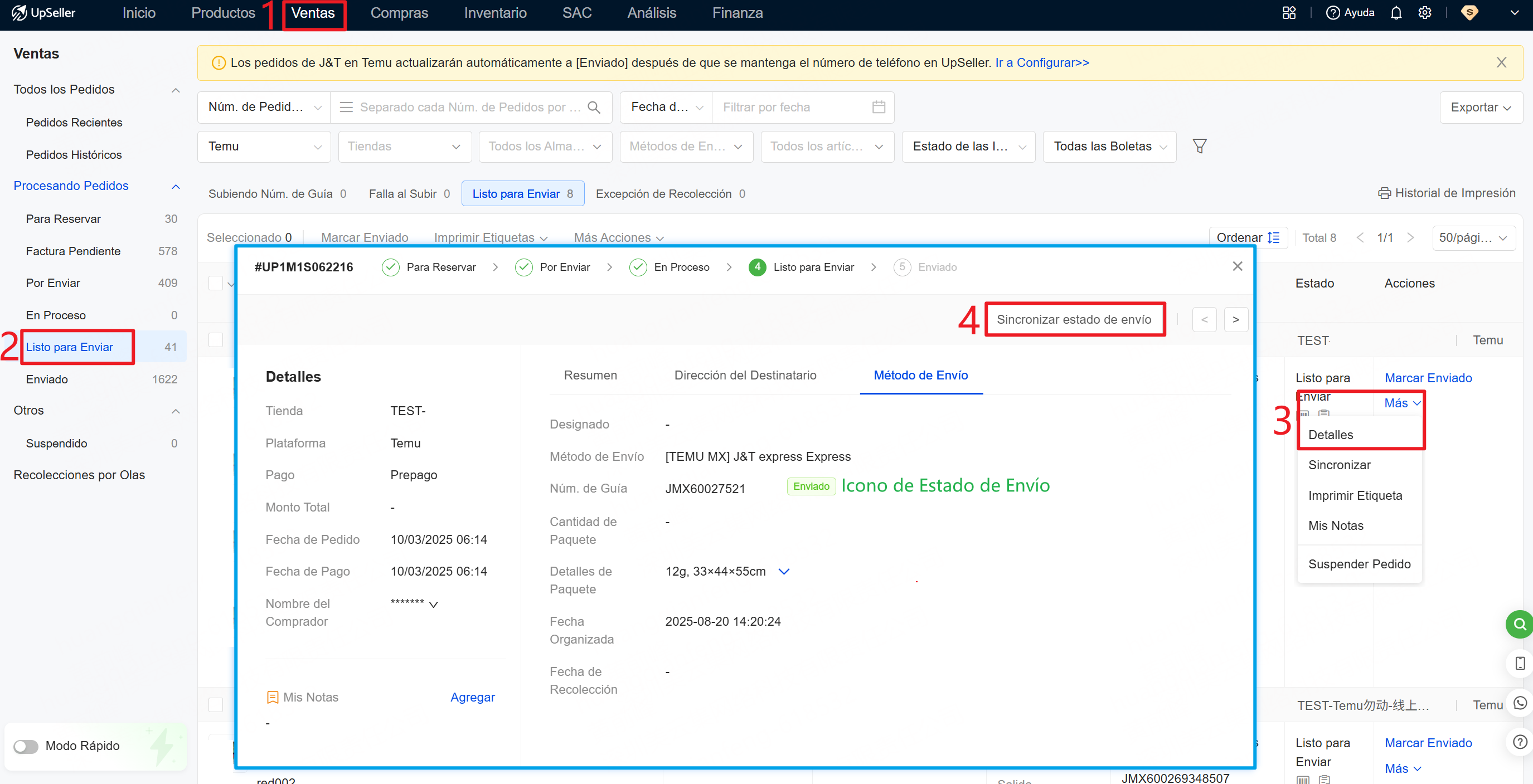Click the Filtrar por fecha input

coord(803,107)
